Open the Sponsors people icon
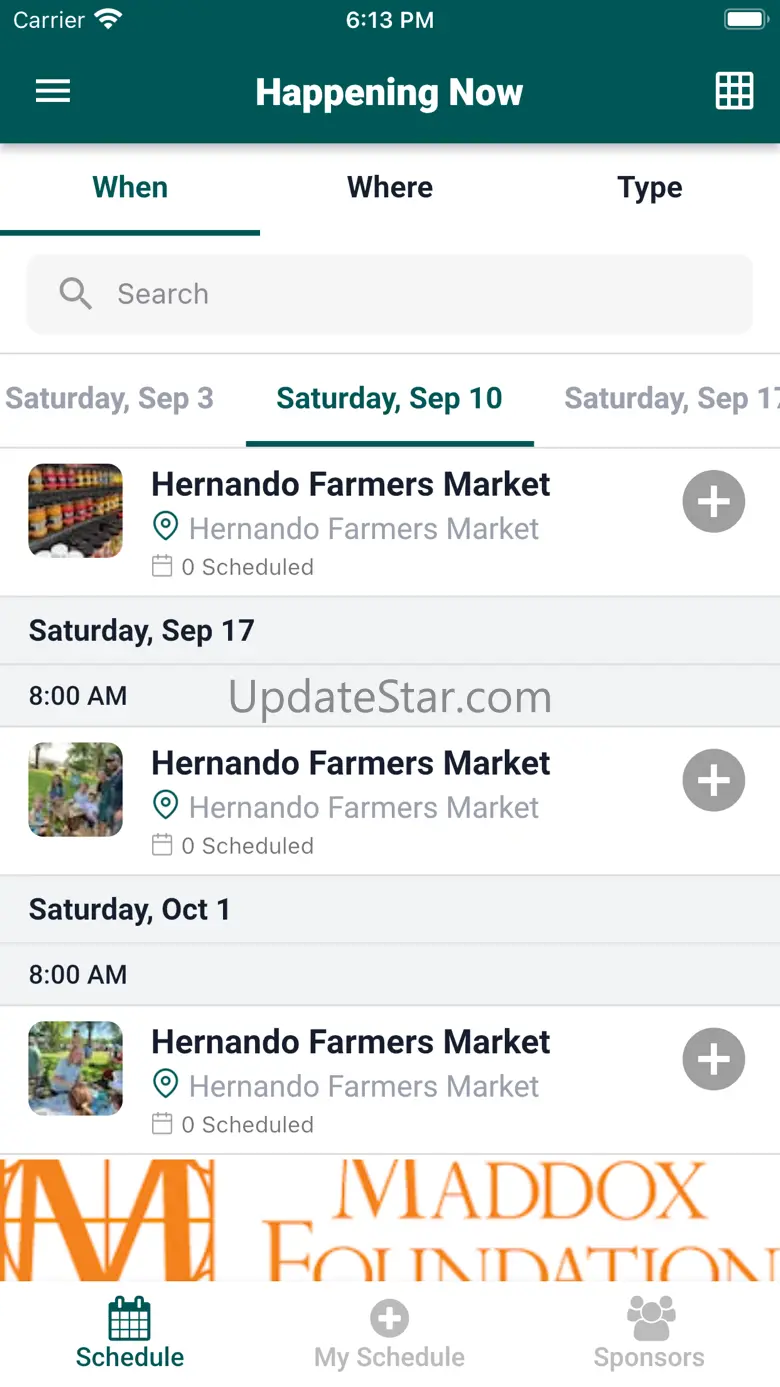This screenshot has height=1387, width=780. click(x=650, y=1319)
